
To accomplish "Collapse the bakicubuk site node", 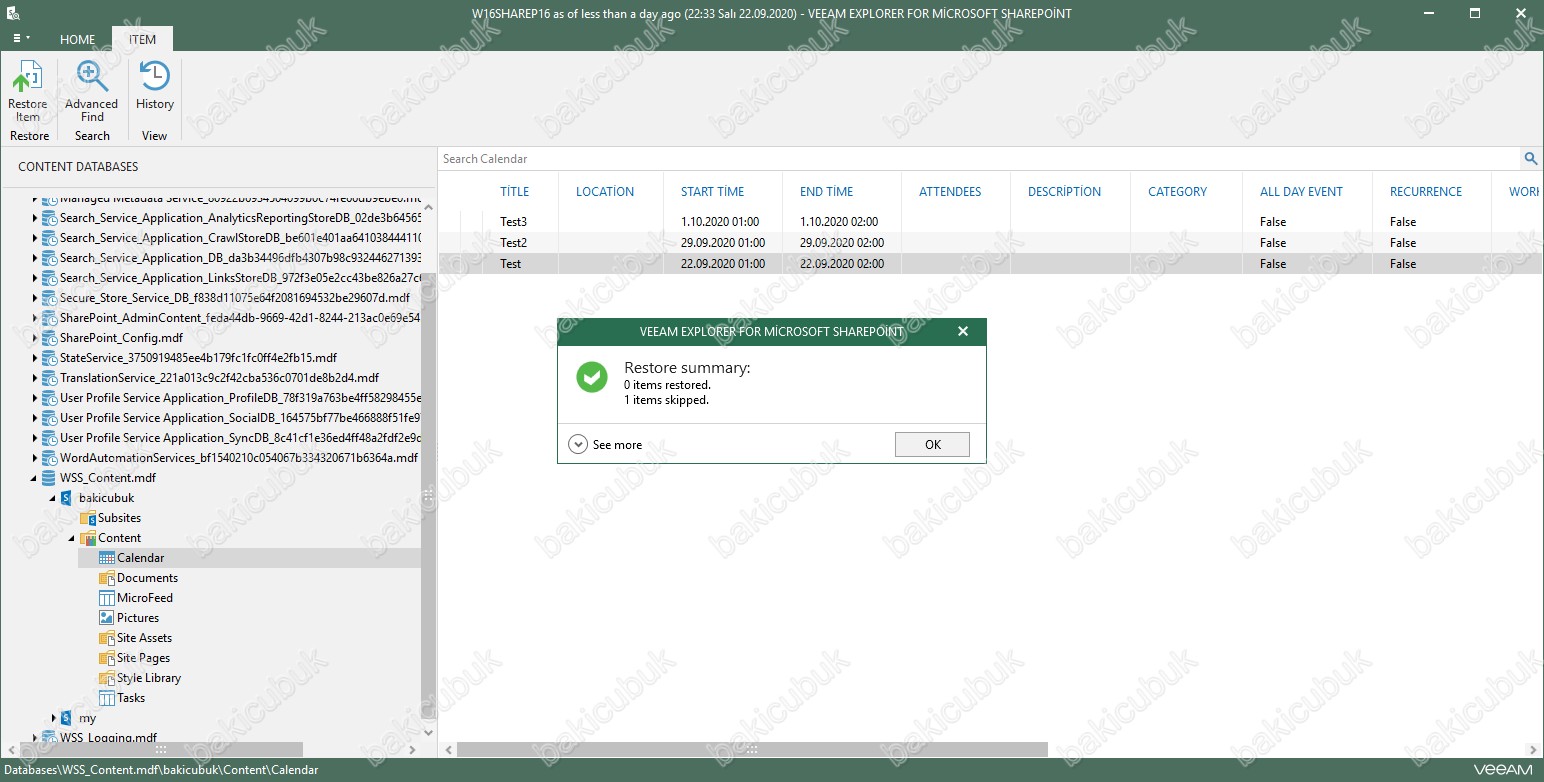I will [53, 498].
